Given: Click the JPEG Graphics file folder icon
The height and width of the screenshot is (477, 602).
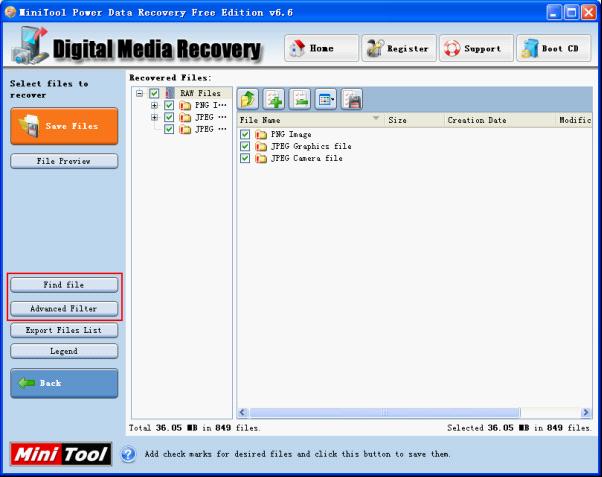Looking at the screenshot, I should (261, 146).
